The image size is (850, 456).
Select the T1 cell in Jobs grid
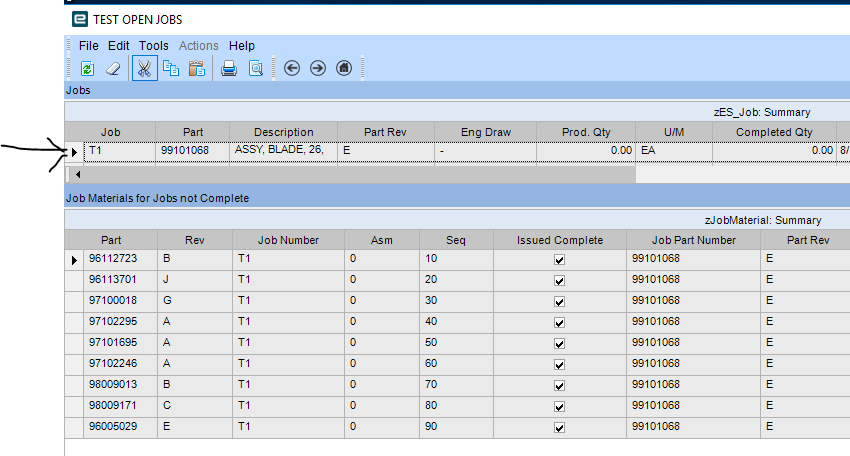(120, 152)
